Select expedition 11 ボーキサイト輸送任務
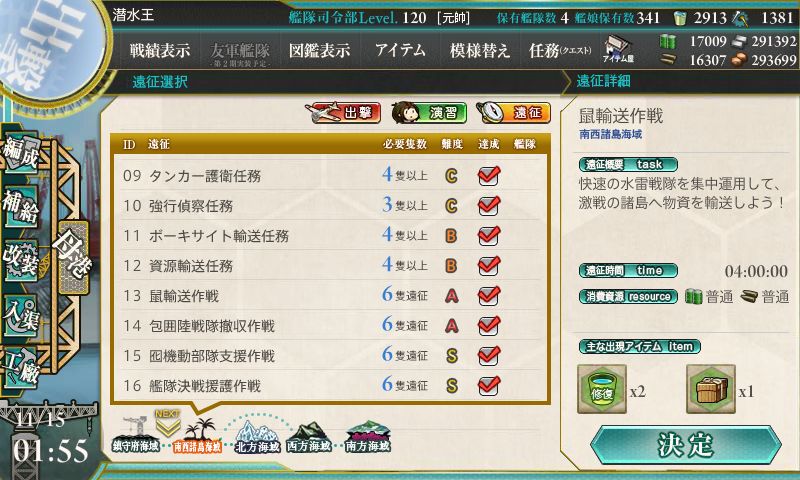 (x=330, y=236)
